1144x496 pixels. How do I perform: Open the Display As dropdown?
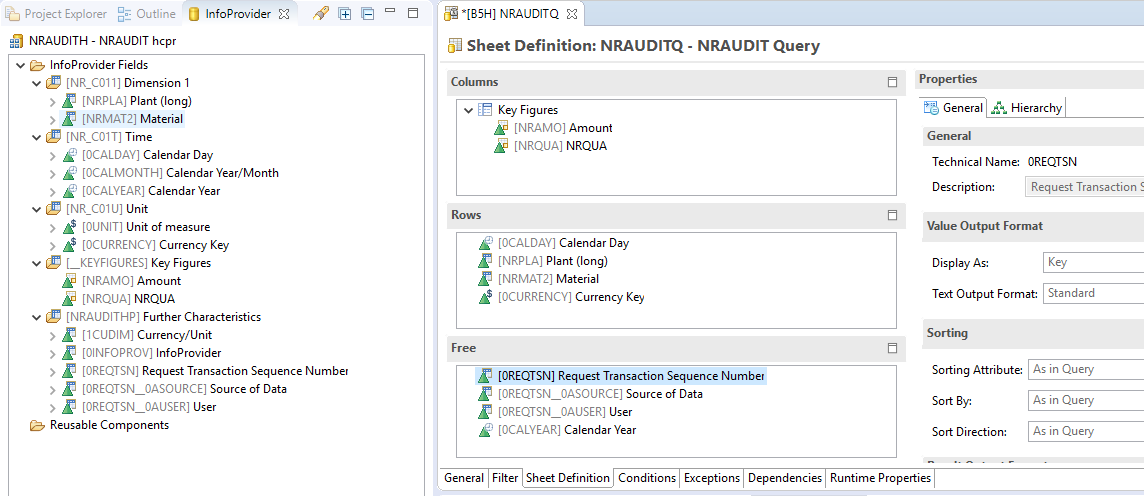(x=1093, y=263)
